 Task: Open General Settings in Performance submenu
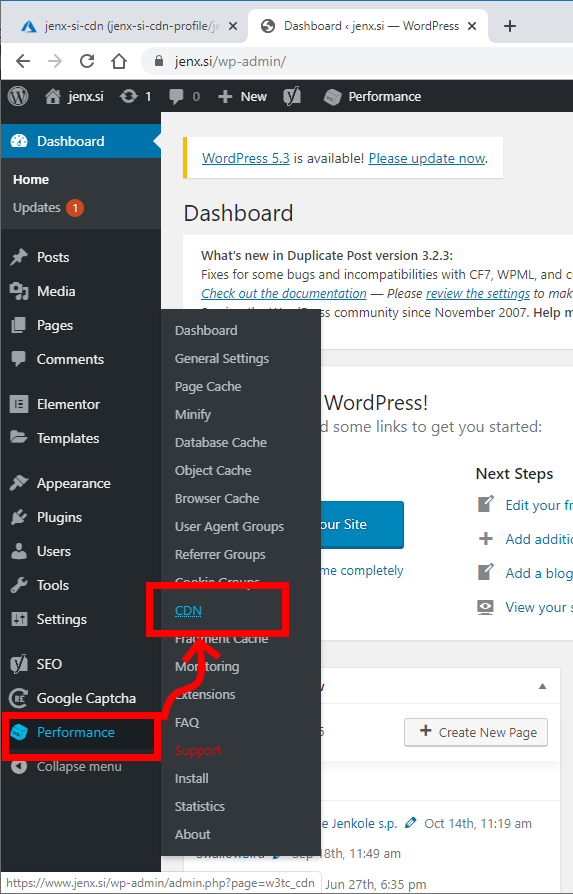click(222, 359)
